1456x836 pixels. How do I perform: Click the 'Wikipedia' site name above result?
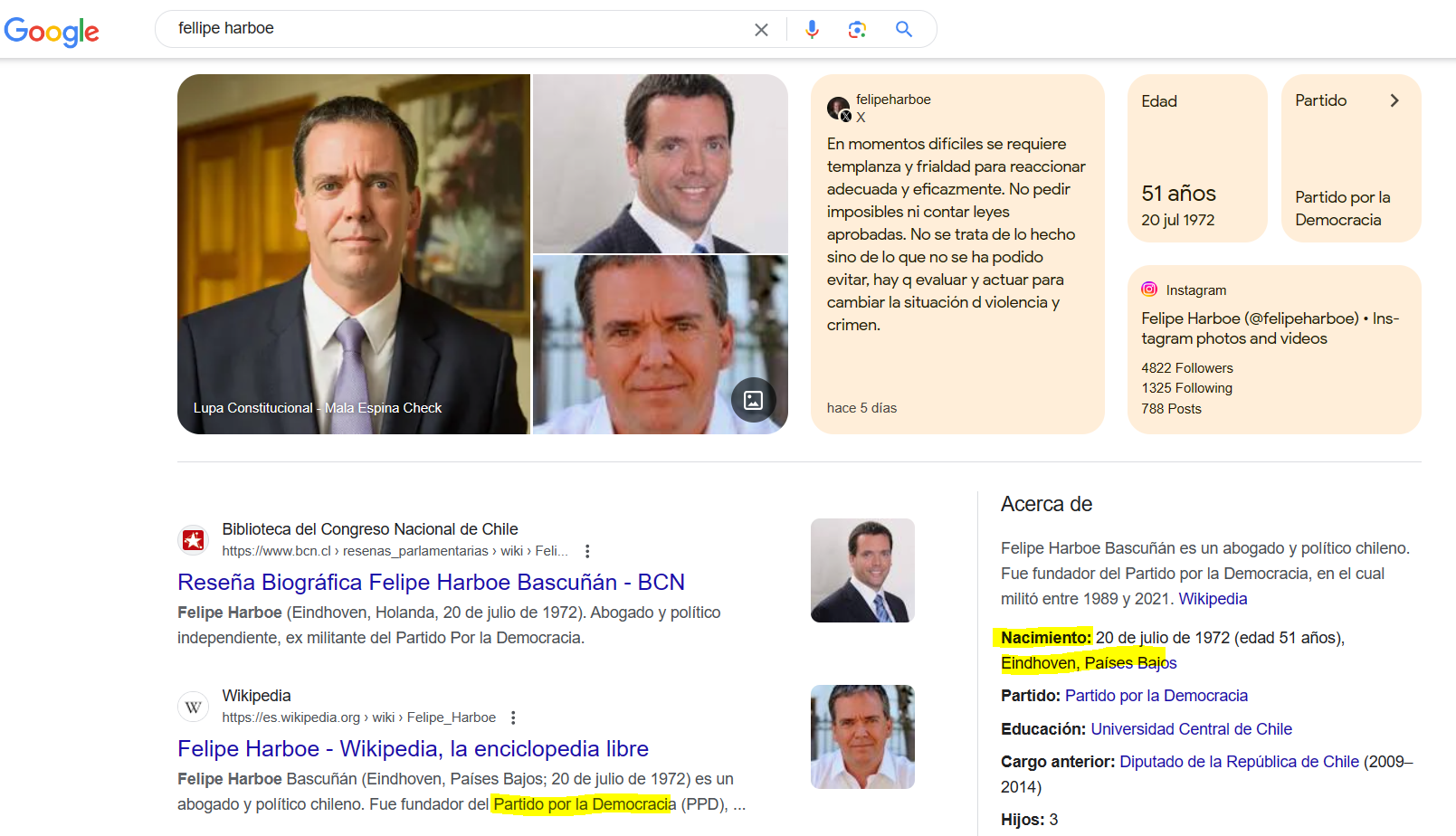tap(257, 696)
